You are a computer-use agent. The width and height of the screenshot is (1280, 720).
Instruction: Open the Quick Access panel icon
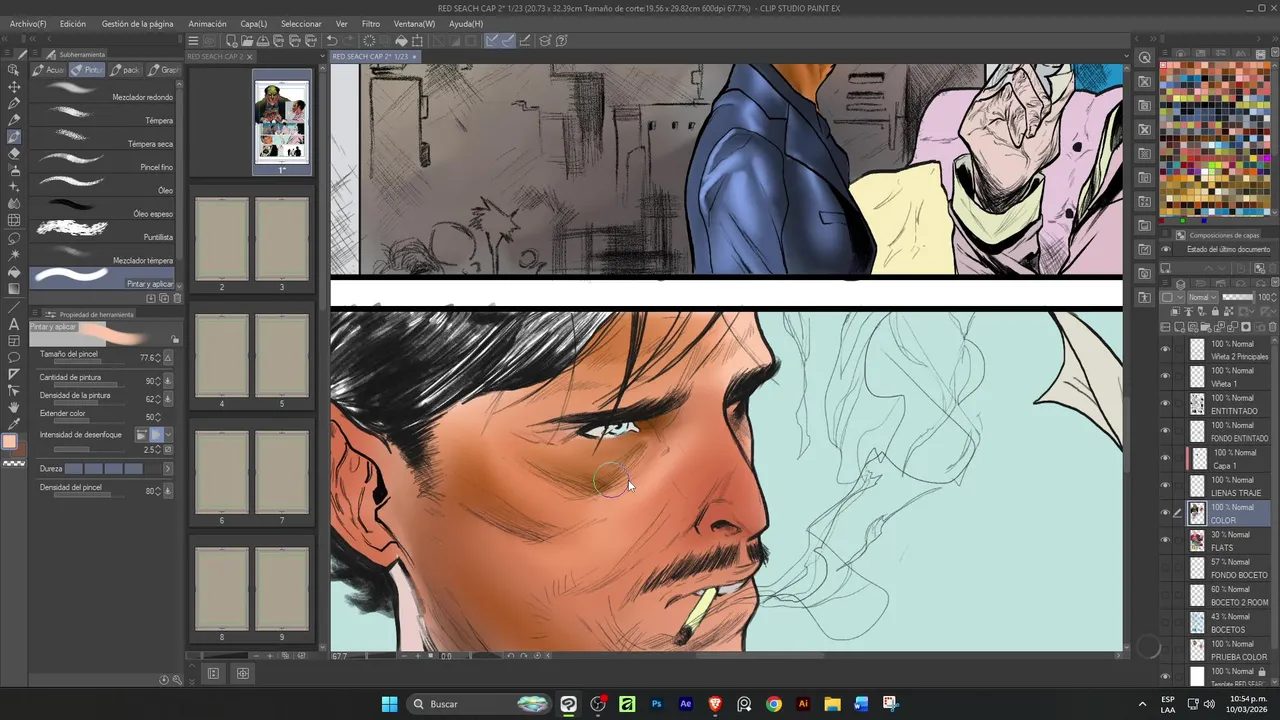tap(1145, 58)
